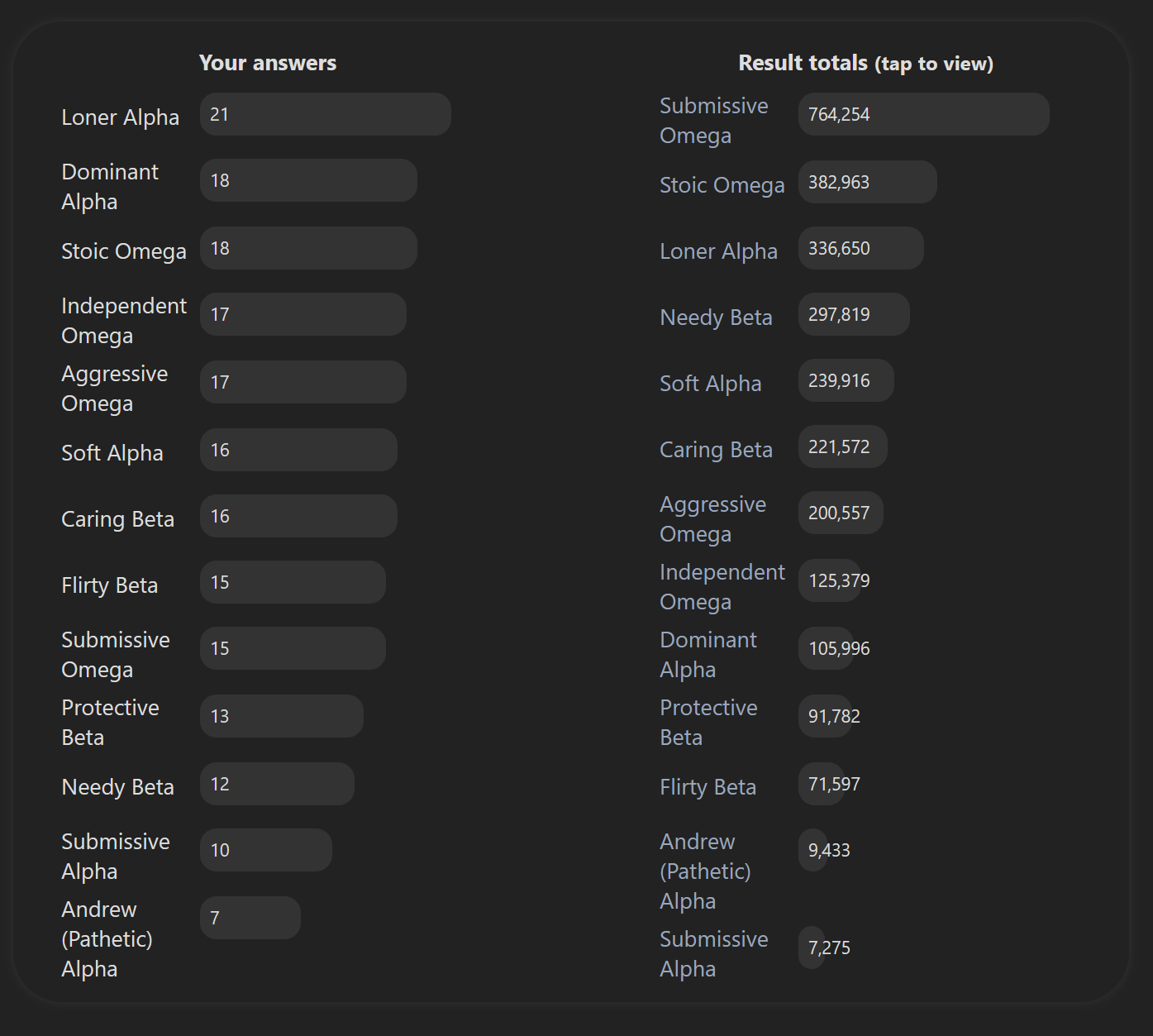Tap the result bar showing 71,597
Screen dimensions: 1153x1036
(822, 784)
